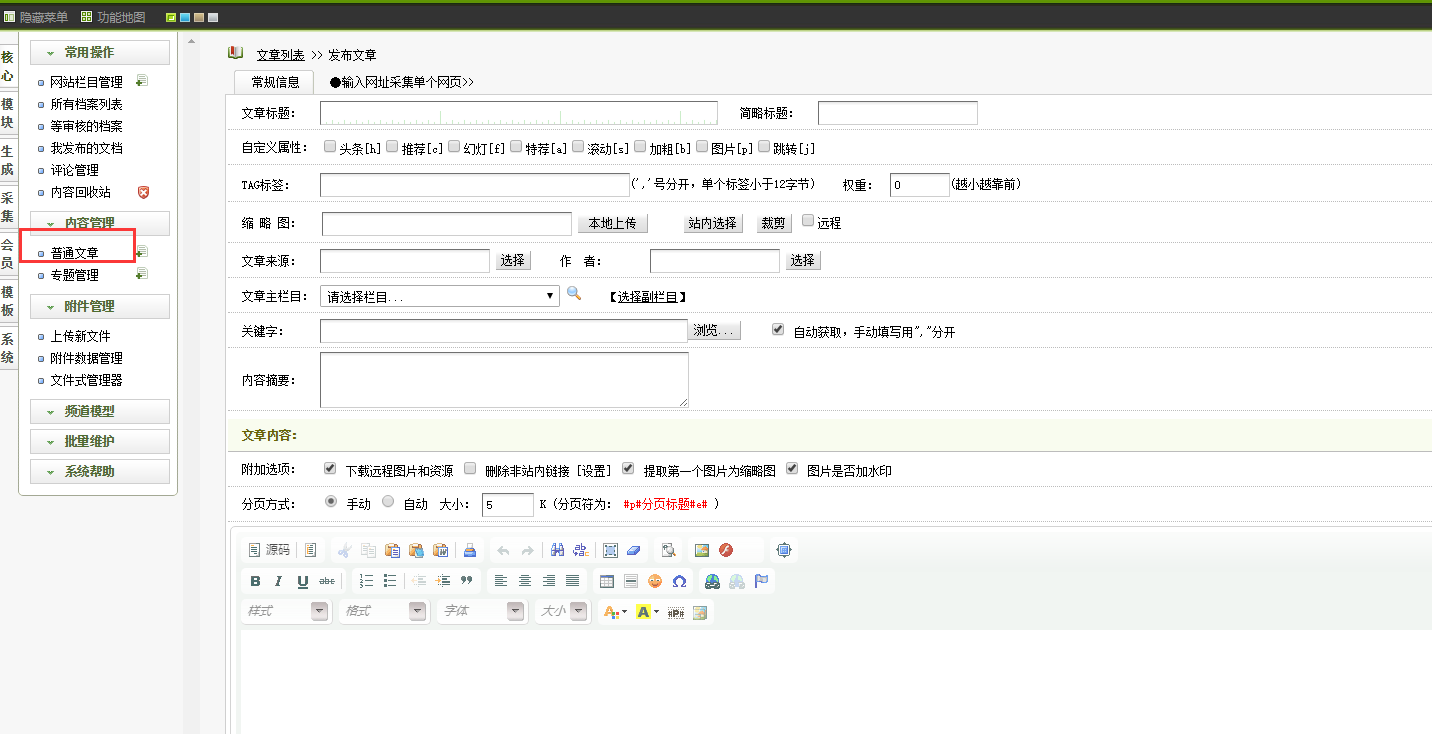This screenshot has height=734, width=1432.
Task: Click the 浏览... keywords button
Action: 715,331
